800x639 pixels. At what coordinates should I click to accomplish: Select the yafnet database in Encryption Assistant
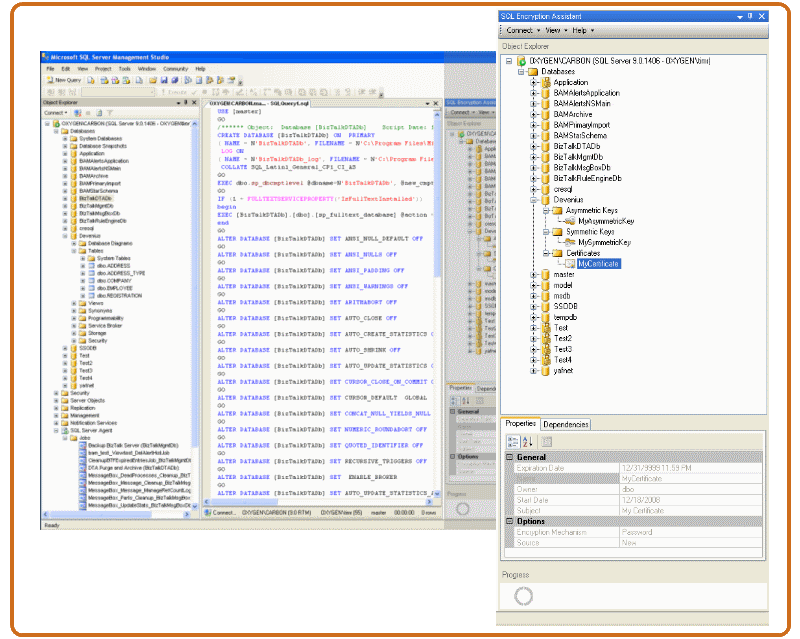pyautogui.click(x=563, y=371)
